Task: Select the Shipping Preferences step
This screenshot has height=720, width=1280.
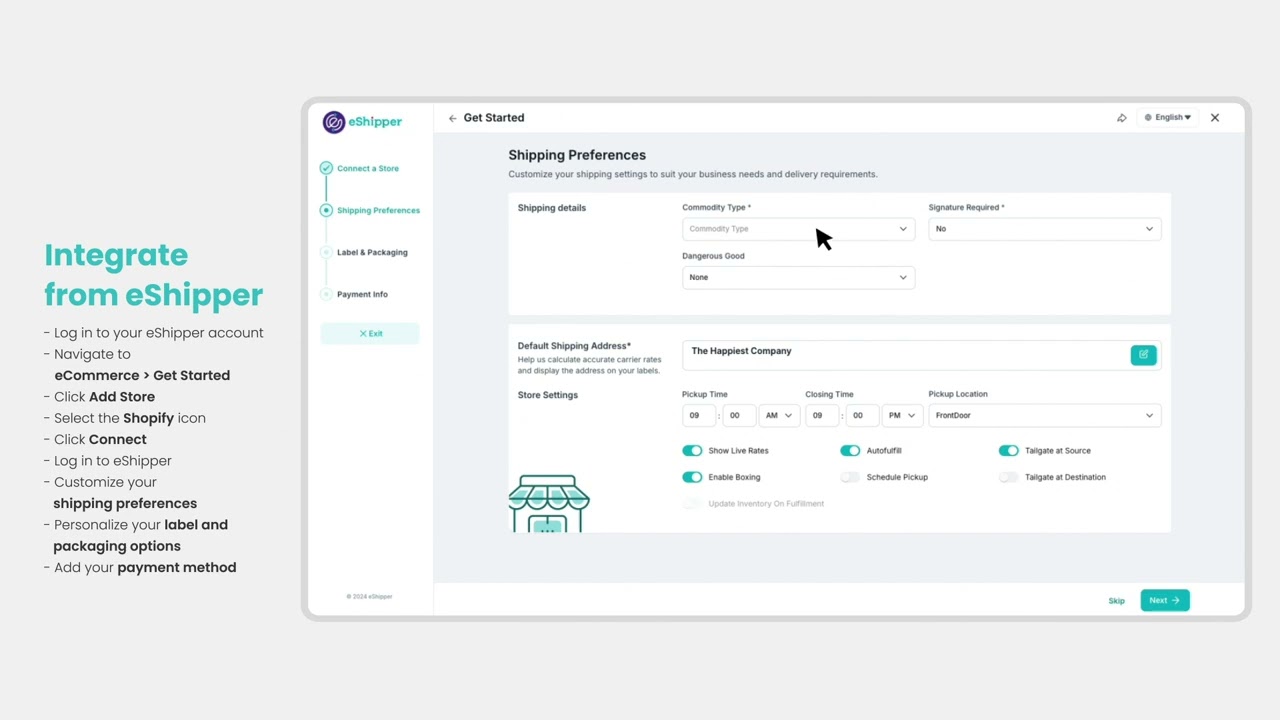Action: (x=378, y=210)
